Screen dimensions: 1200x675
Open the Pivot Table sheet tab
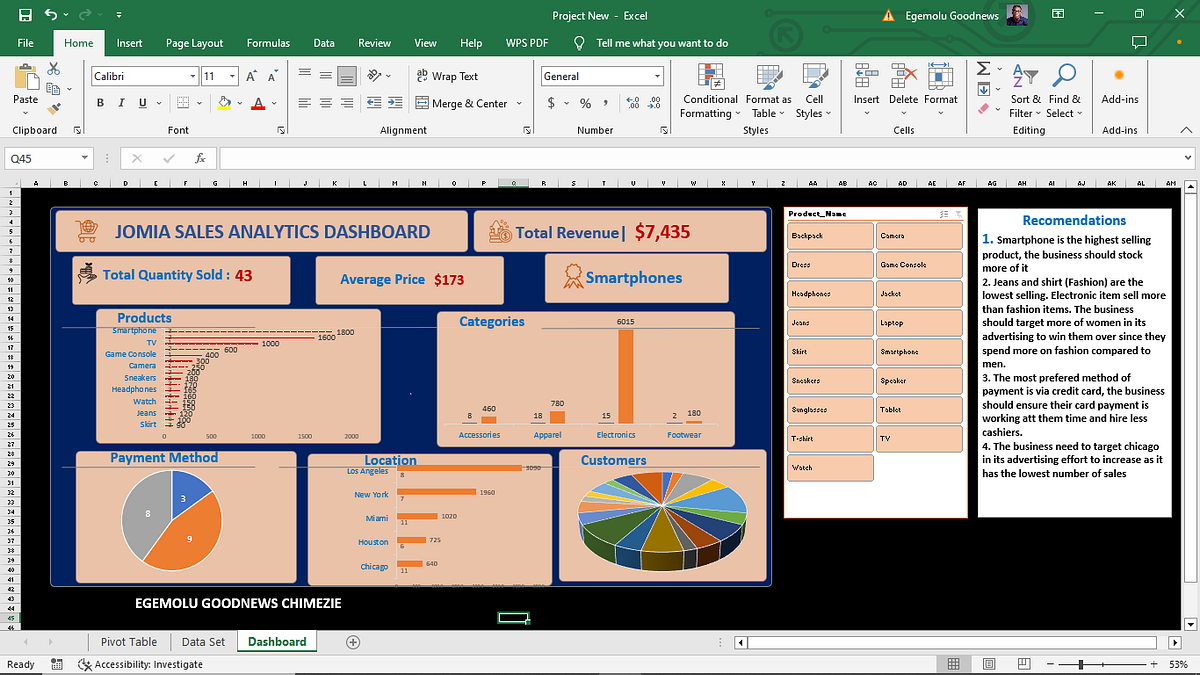point(128,641)
